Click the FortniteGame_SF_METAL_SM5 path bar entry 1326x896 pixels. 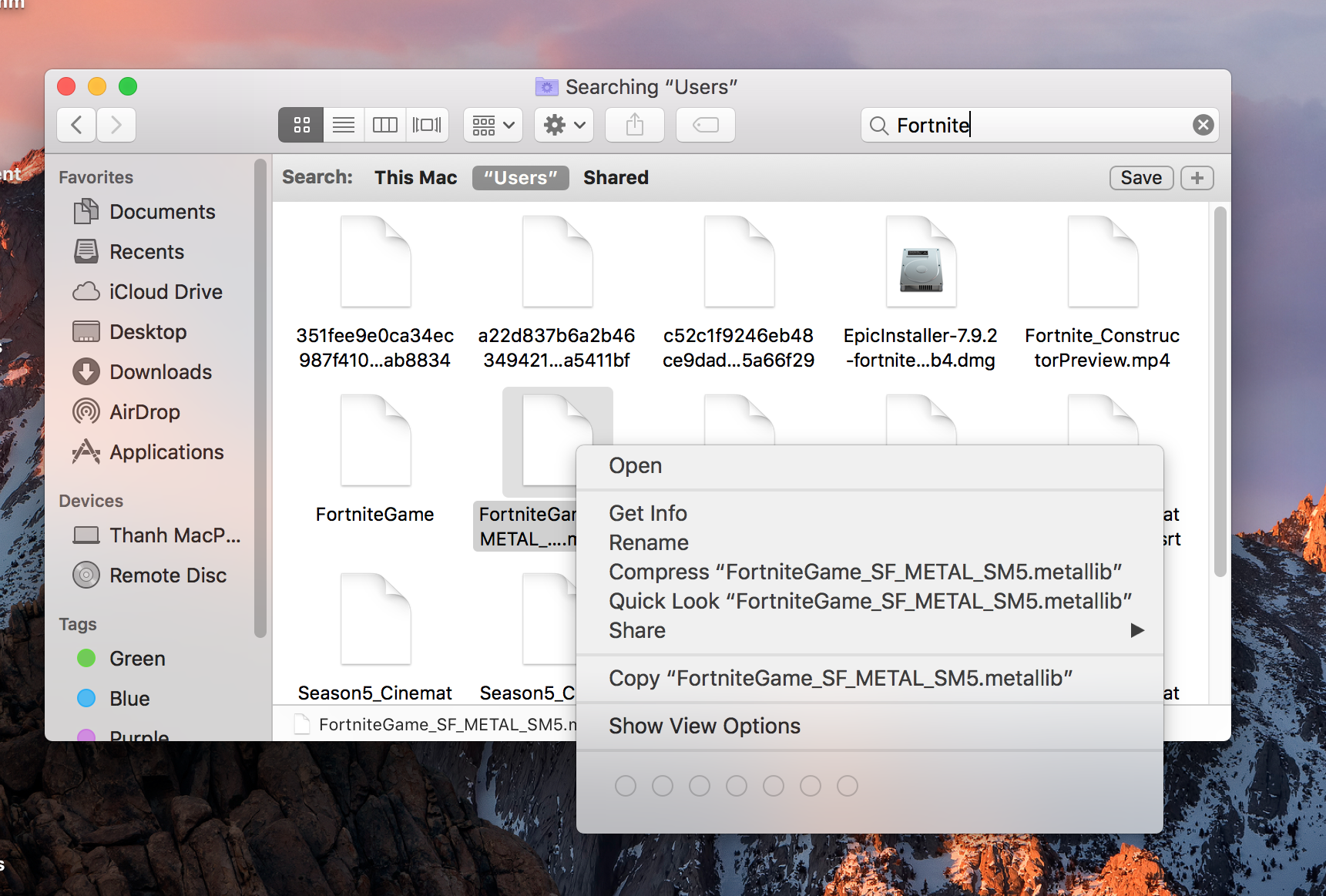coord(435,724)
